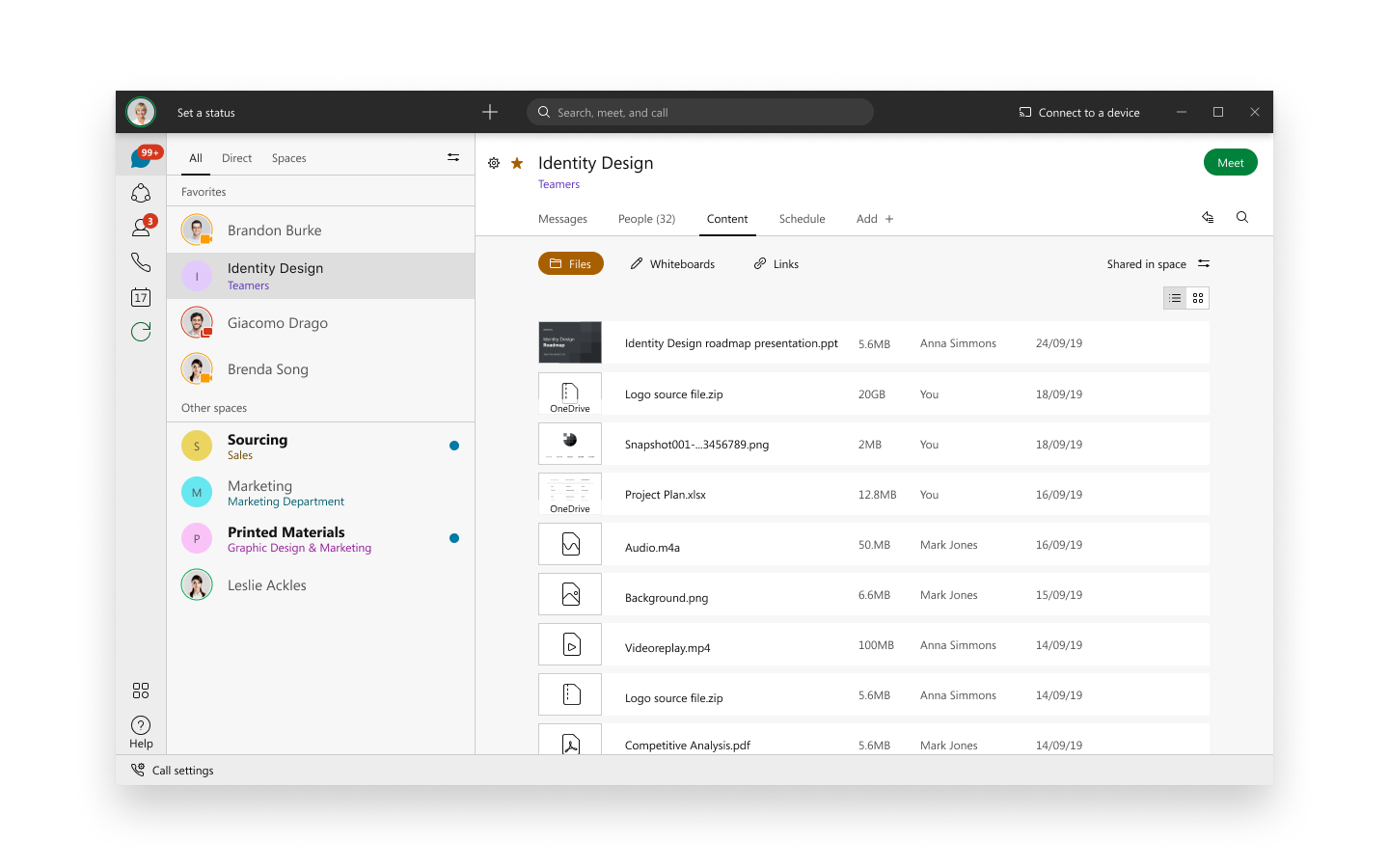This screenshot has width=1389, height=868.
Task: Open the Calling phone icon
Action: (141, 262)
